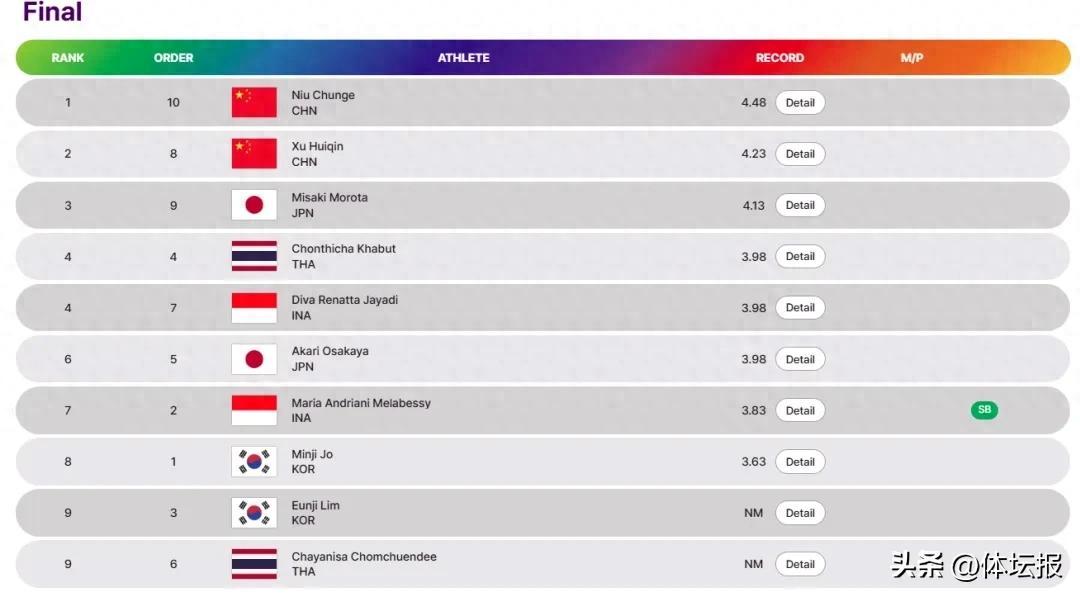Click Japan flag beside Akari Osakaya
The width and height of the screenshot is (1080, 597).
click(x=254, y=359)
